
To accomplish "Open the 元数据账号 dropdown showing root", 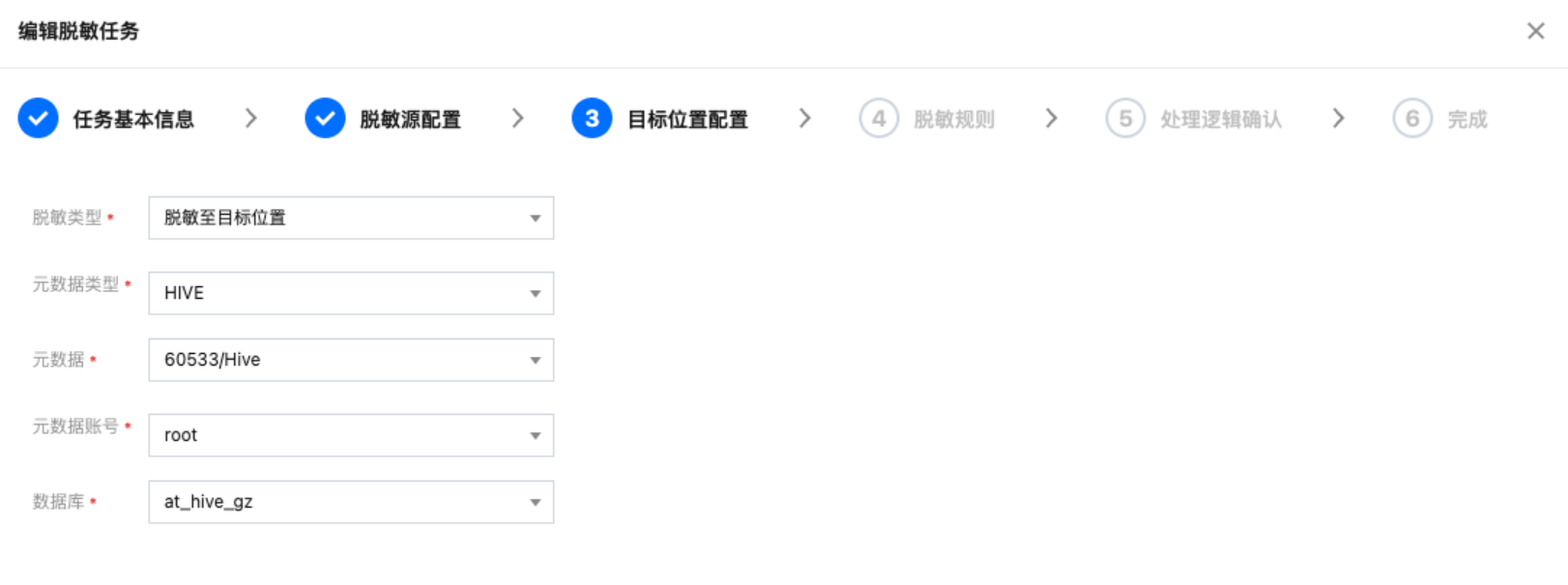I will pyautogui.click(x=351, y=435).
